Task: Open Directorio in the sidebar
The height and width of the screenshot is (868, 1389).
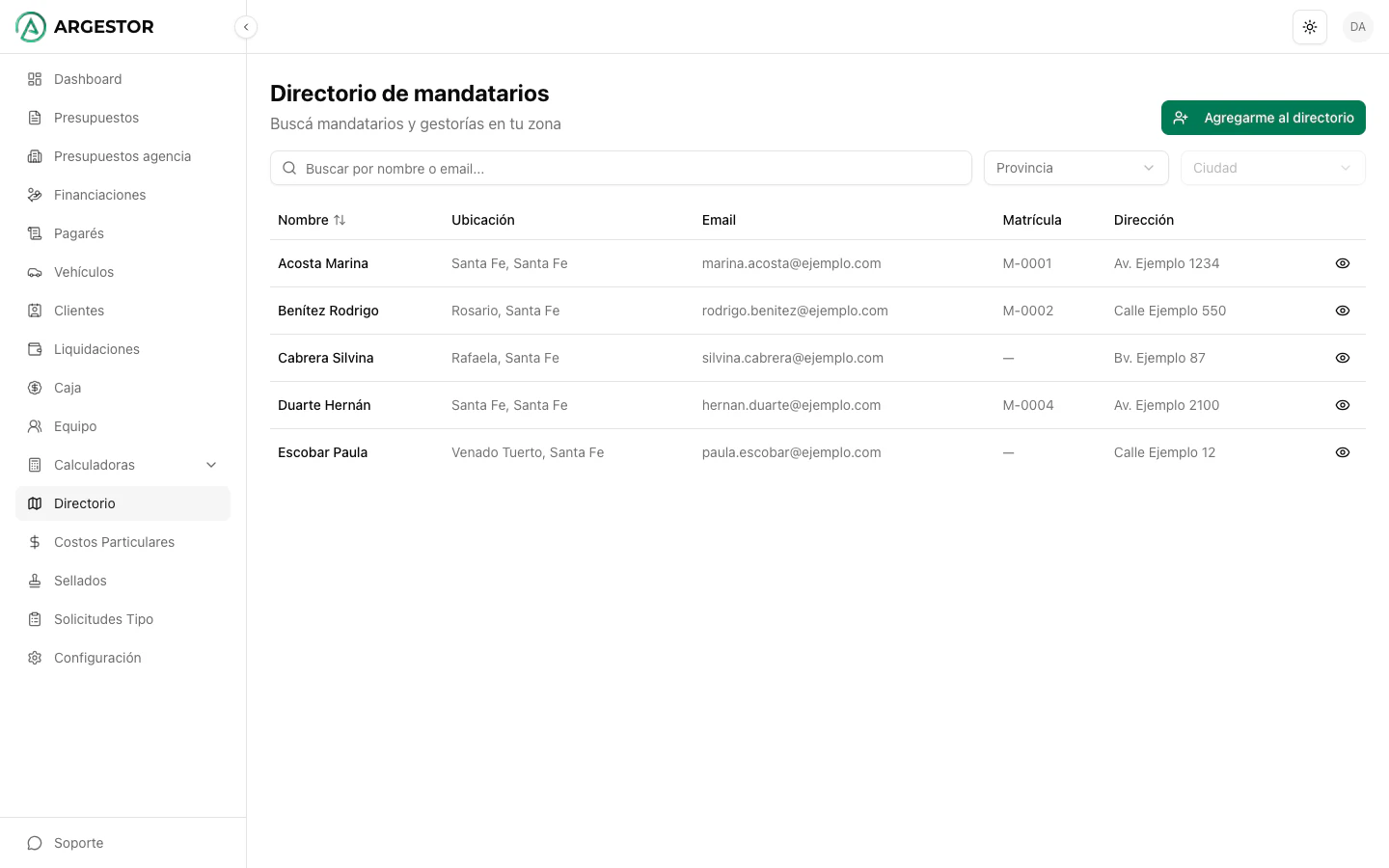Action: point(123,503)
